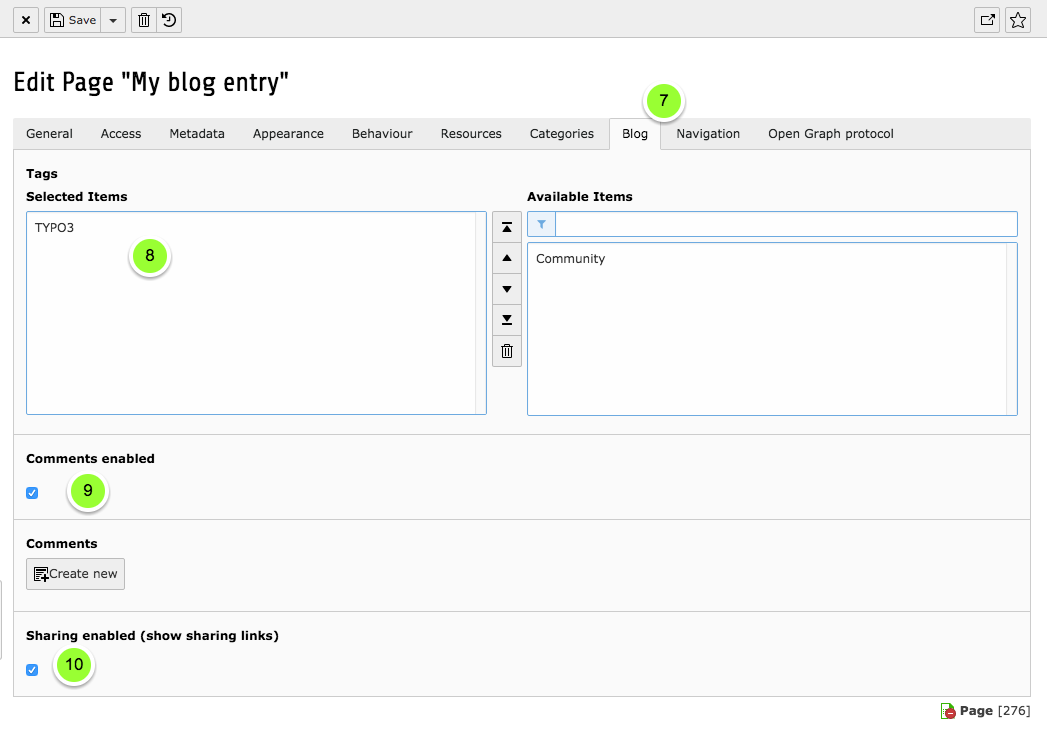
Task: Open the Resources tab
Action: point(471,134)
